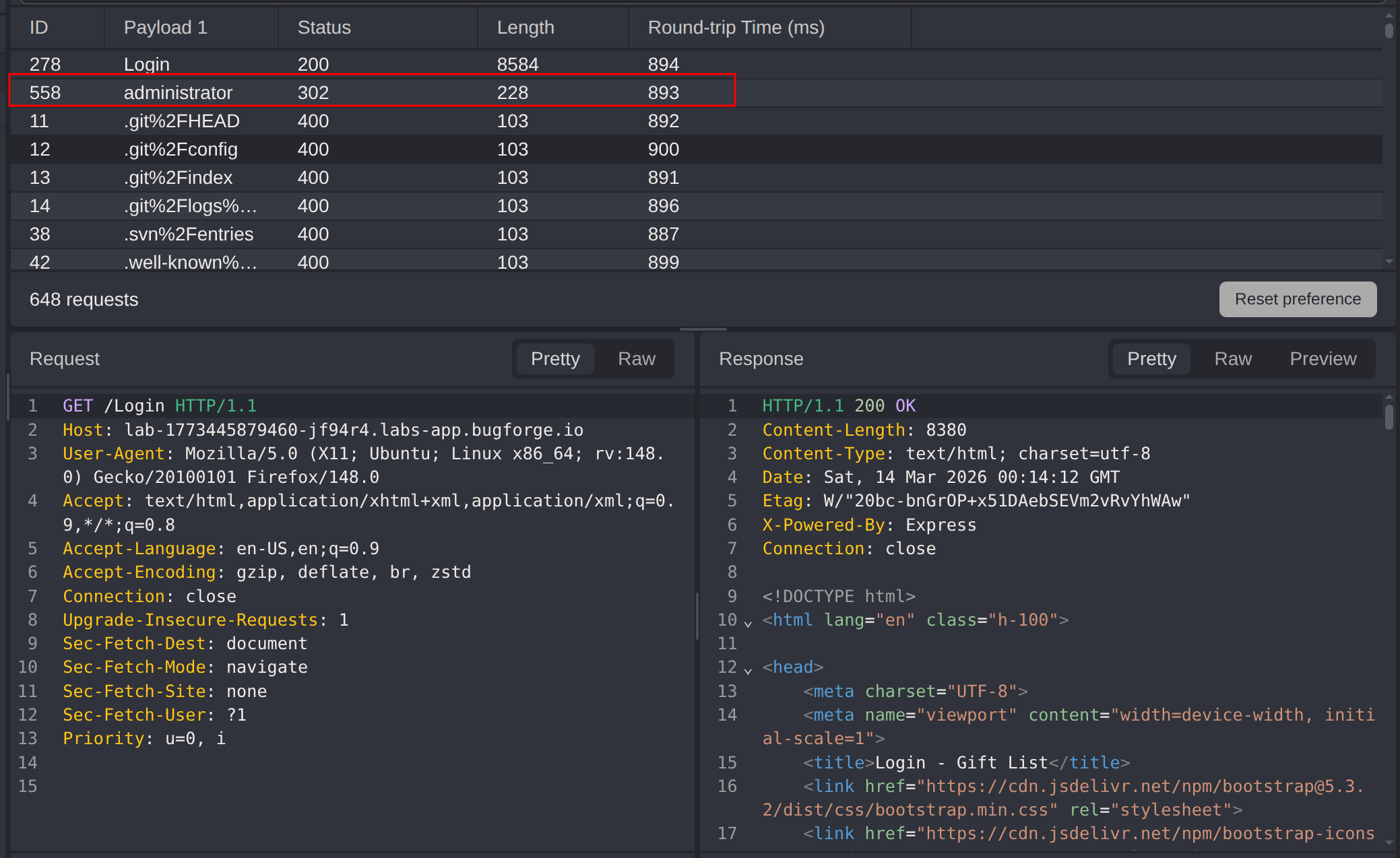
Task: Switch response view to Raw tab
Action: click(x=1232, y=359)
